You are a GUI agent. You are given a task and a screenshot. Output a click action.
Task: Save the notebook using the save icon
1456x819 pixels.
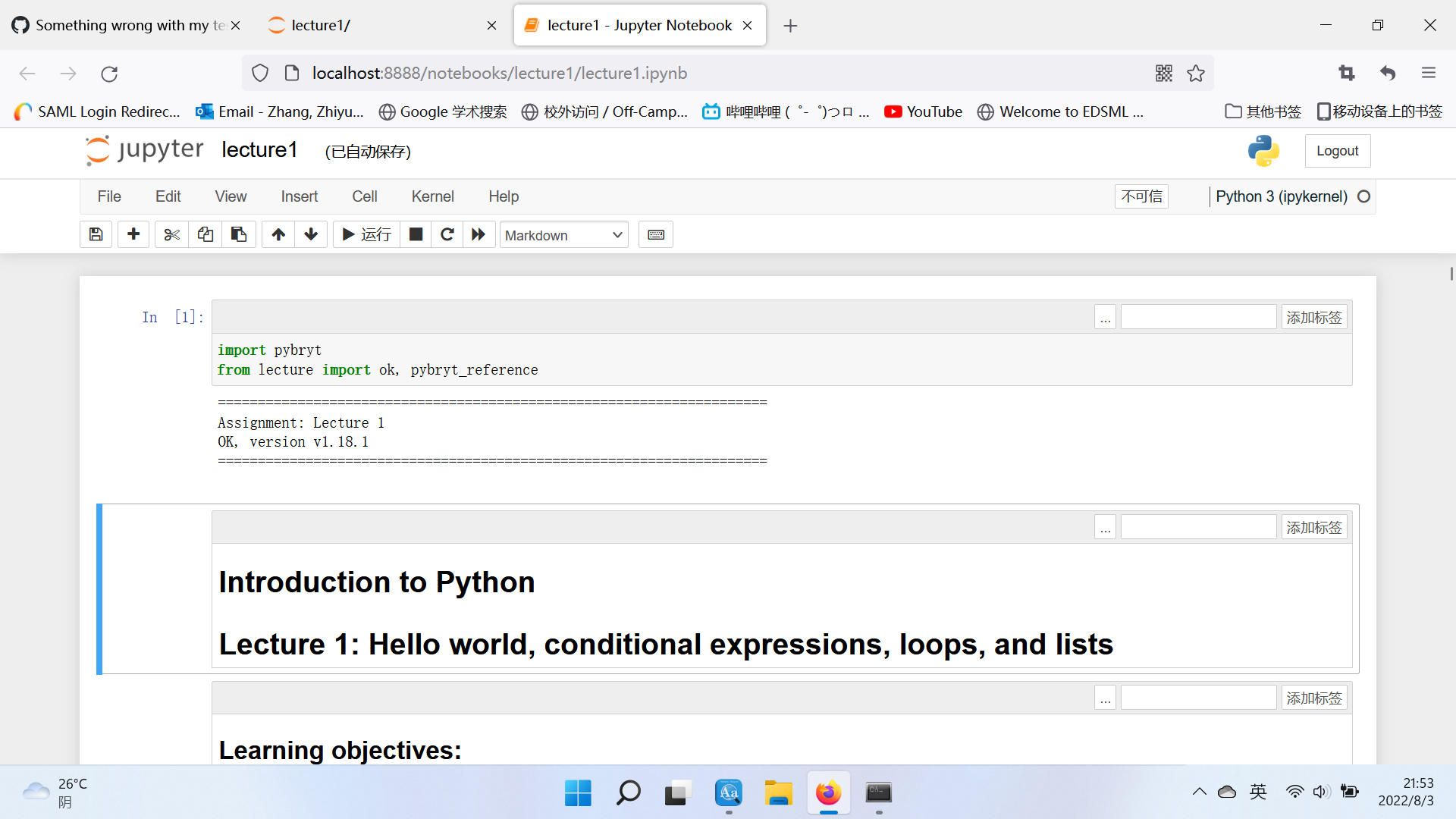coord(96,234)
